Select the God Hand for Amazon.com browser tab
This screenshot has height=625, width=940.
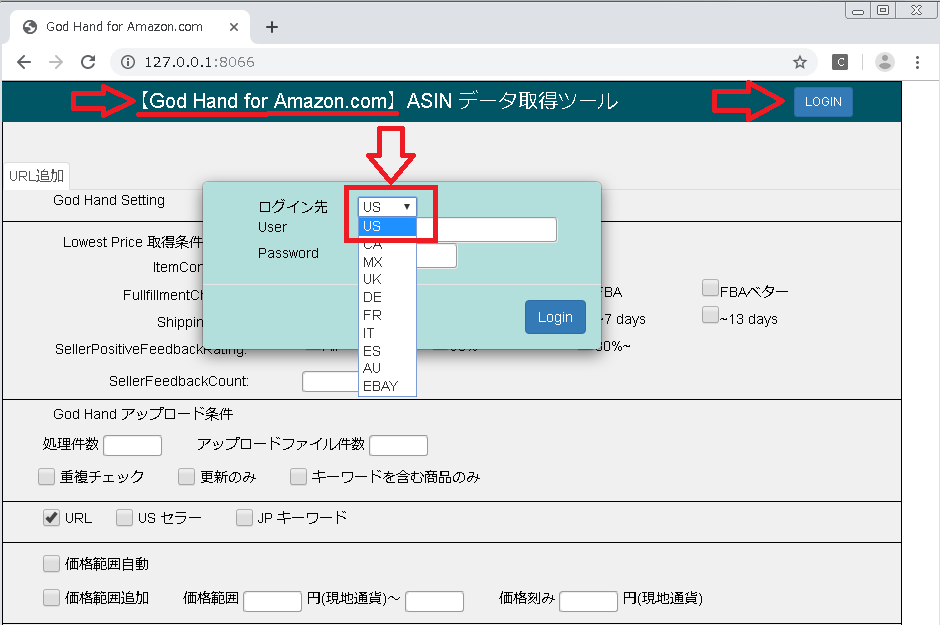click(x=130, y=27)
